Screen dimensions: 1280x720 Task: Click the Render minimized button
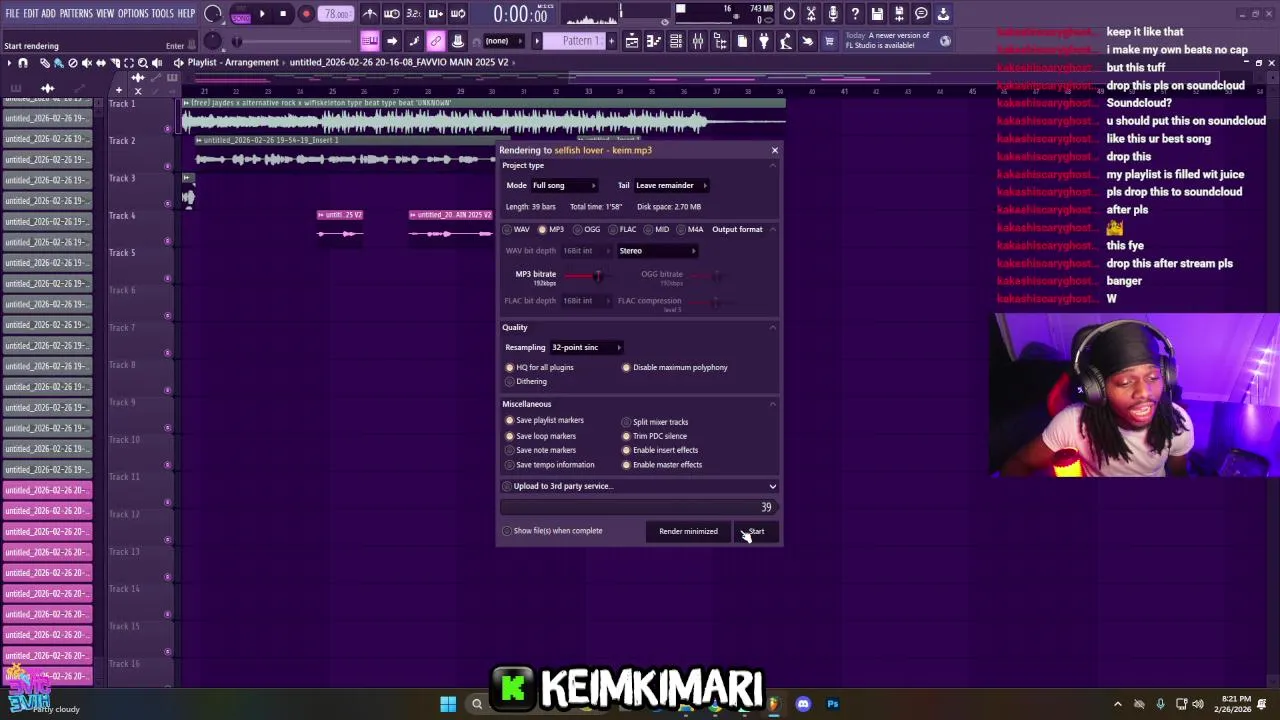[688, 531]
